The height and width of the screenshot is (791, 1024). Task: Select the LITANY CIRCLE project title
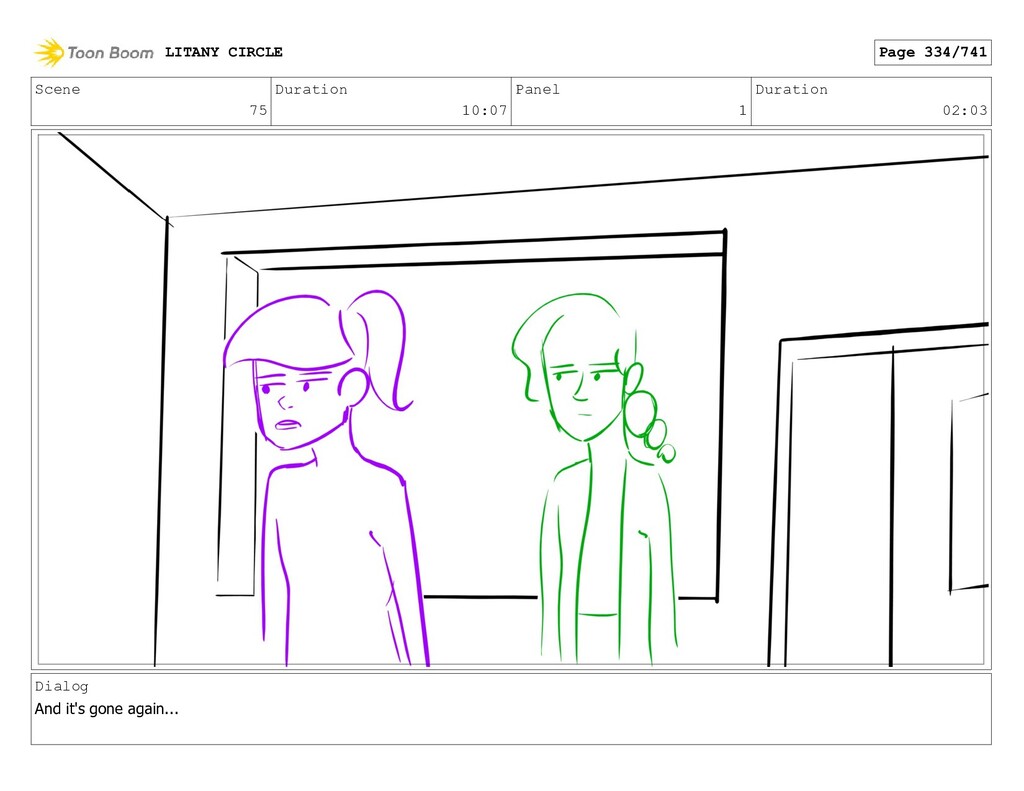click(223, 52)
